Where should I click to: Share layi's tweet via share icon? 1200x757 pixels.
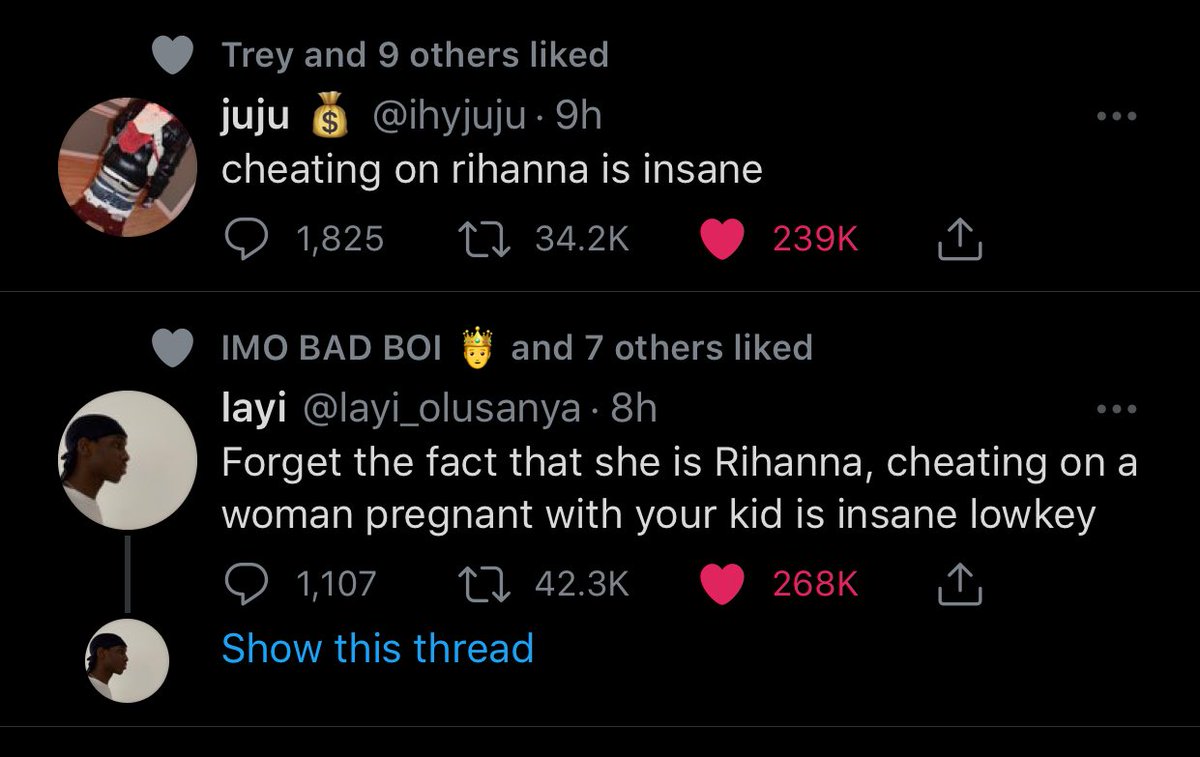pyautogui.click(x=959, y=583)
